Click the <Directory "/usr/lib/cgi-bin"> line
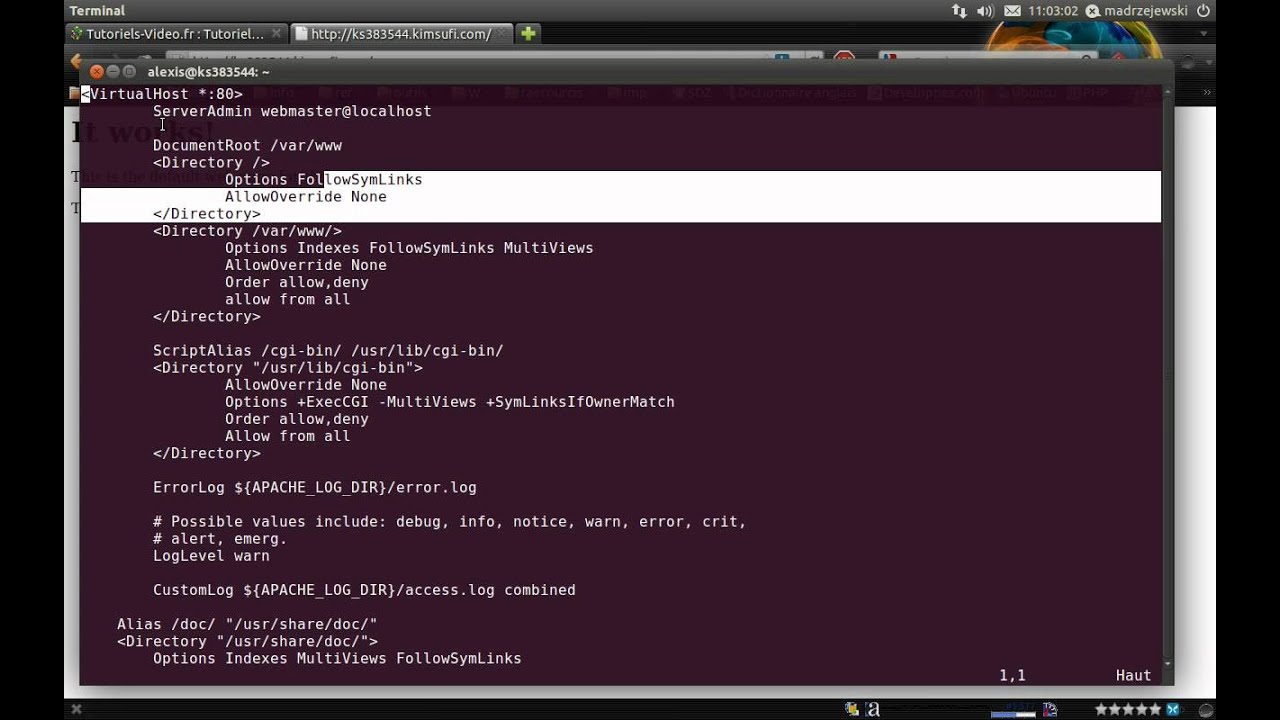This screenshot has width=1280, height=720. click(x=288, y=368)
